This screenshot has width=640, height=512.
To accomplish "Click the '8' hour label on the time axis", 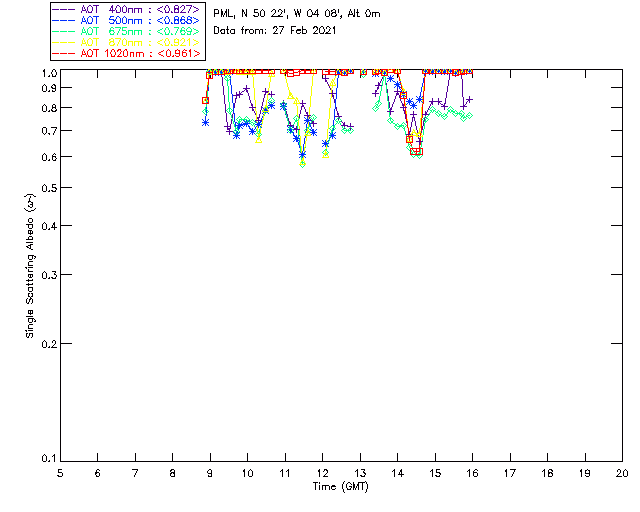I will coord(173,473).
